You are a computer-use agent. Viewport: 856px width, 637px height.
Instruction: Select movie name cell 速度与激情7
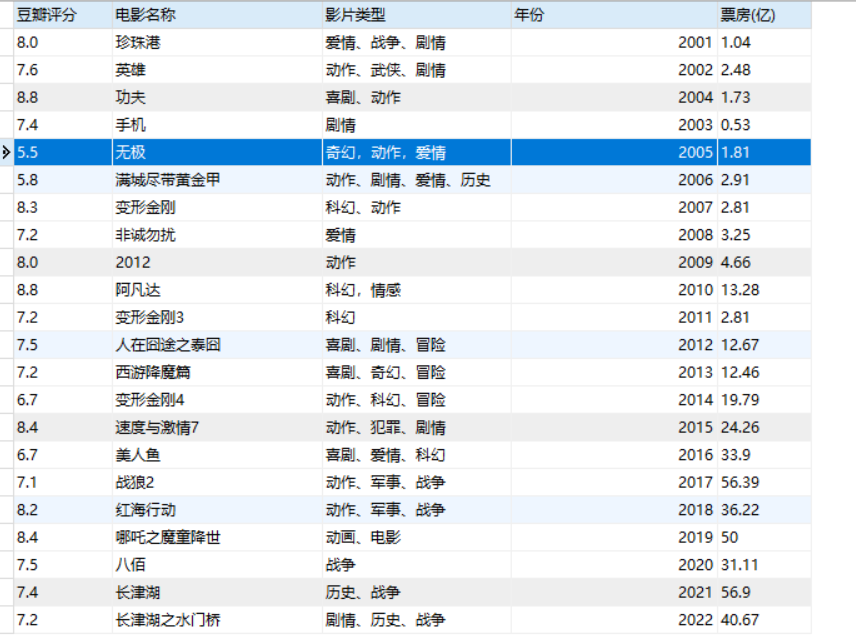tap(217, 427)
